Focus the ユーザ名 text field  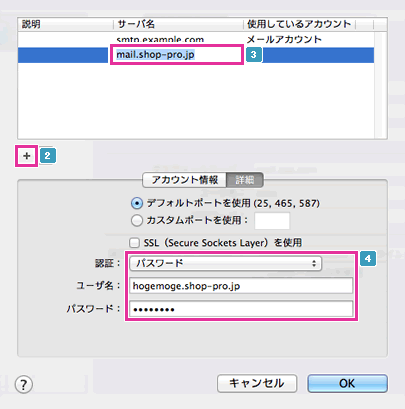pyautogui.click(x=241, y=286)
